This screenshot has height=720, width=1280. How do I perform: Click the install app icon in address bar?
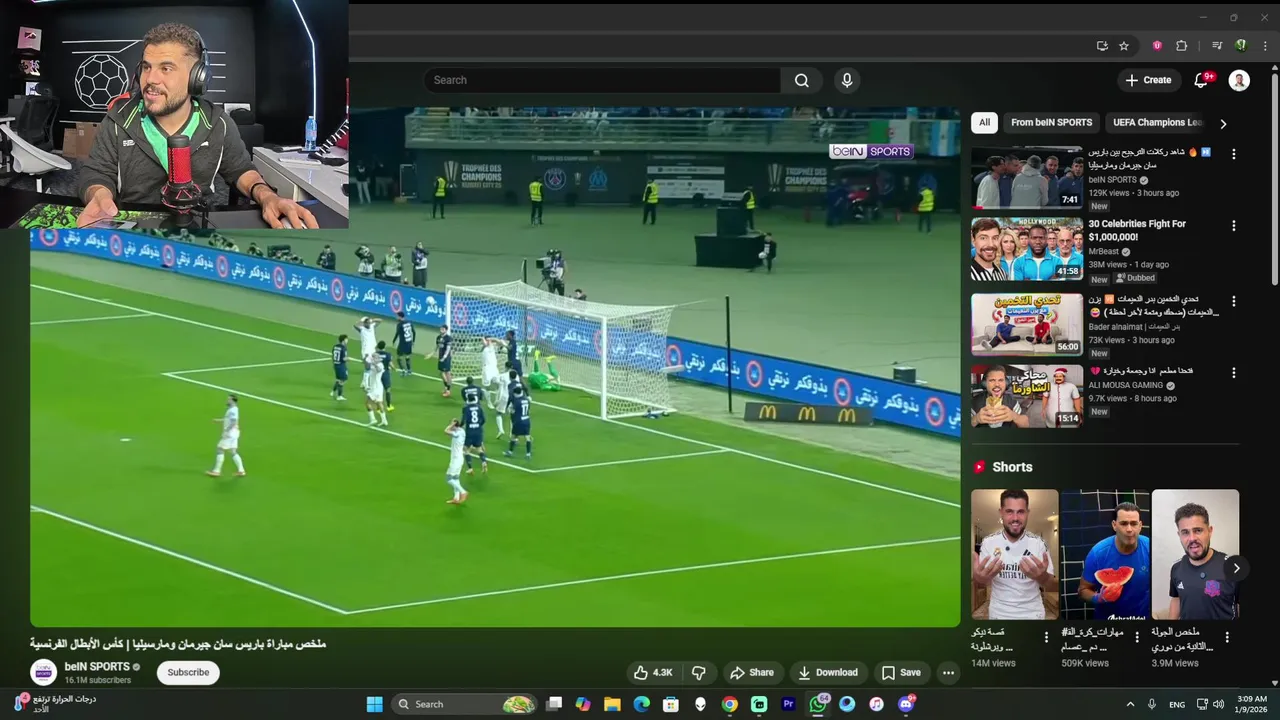click(x=1102, y=45)
